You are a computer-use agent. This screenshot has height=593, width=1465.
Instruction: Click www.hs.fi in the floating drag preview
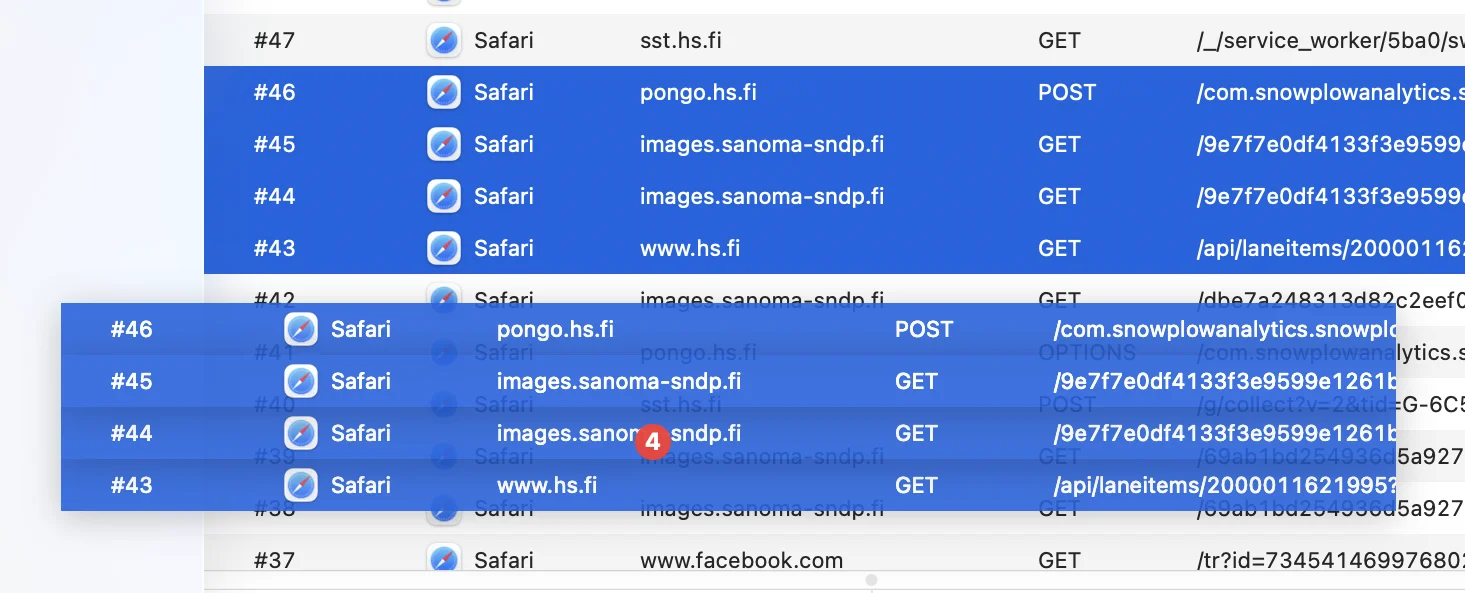547,485
